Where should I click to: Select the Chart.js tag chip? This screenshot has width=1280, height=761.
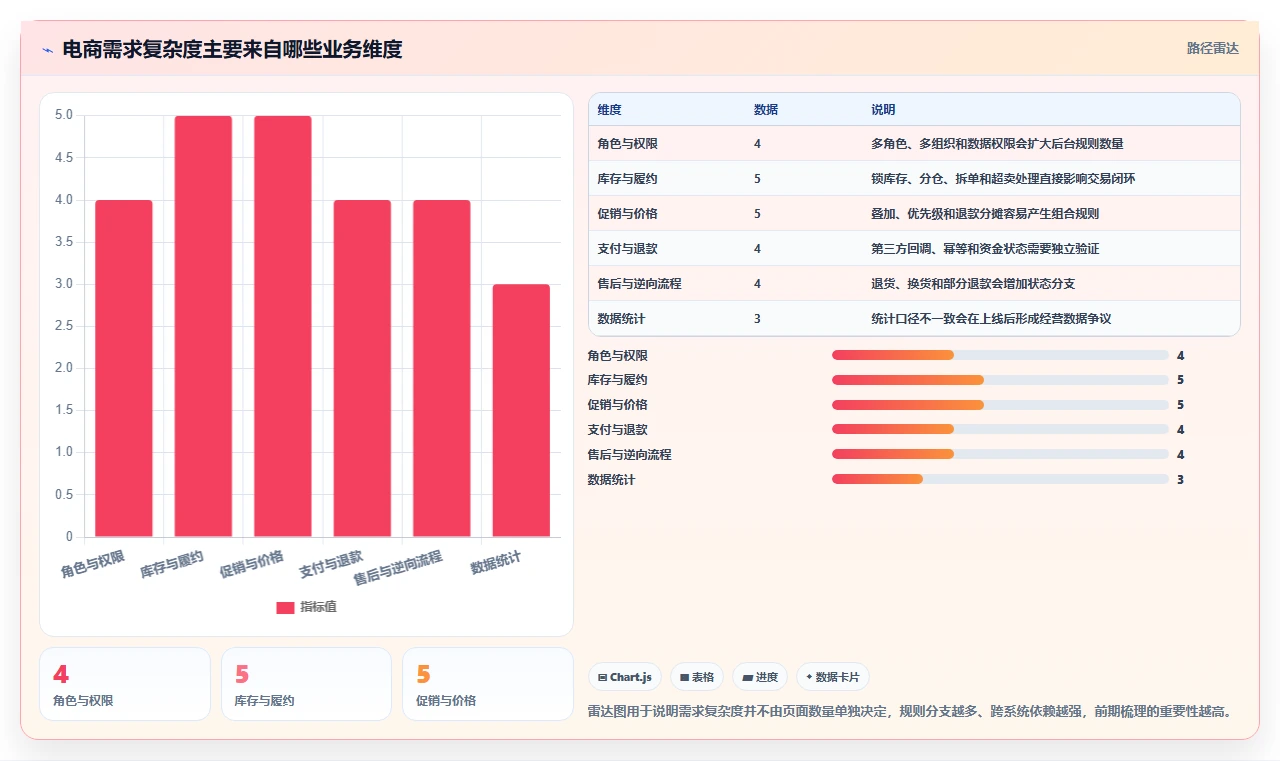click(x=625, y=677)
